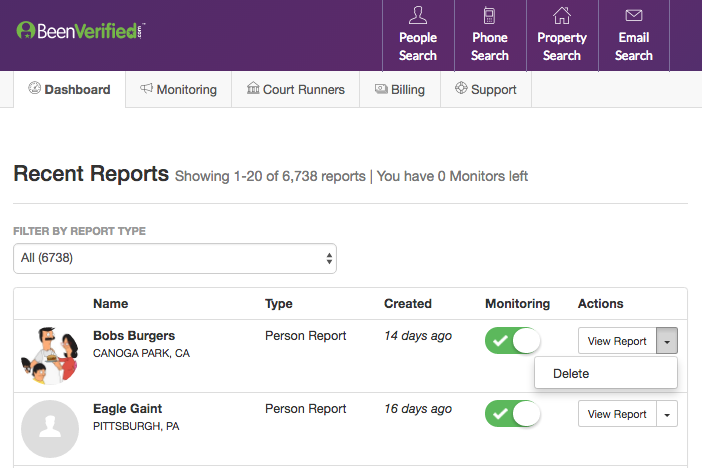Click the Monitoring column header
The width and height of the screenshot is (702, 468).
coord(518,304)
